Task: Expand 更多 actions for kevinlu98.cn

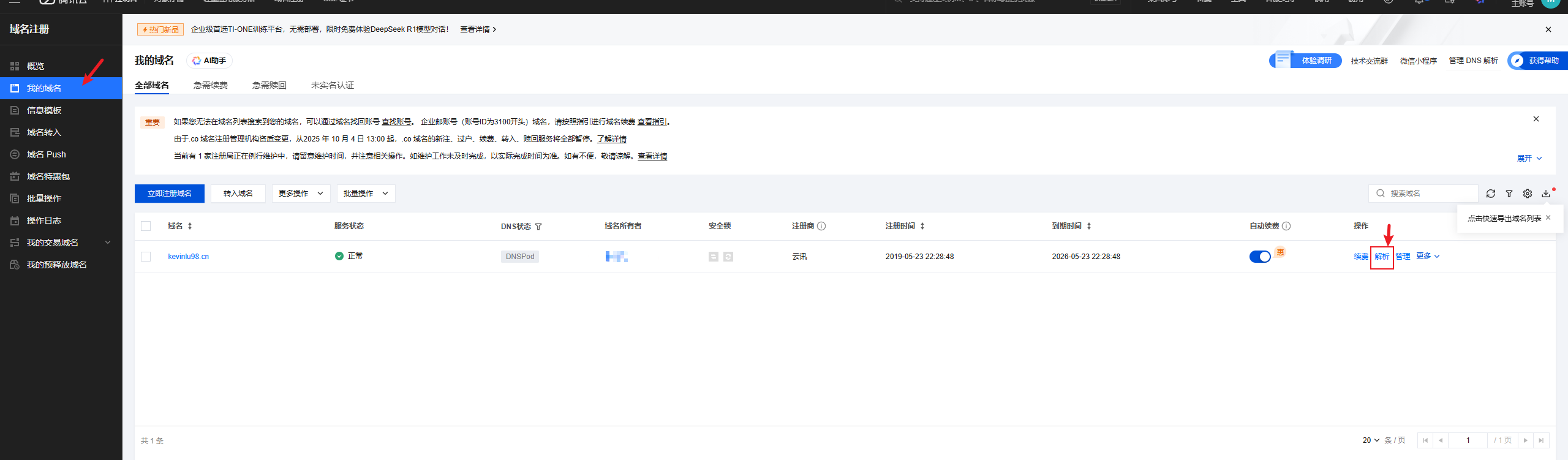Action: click(1428, 256)
